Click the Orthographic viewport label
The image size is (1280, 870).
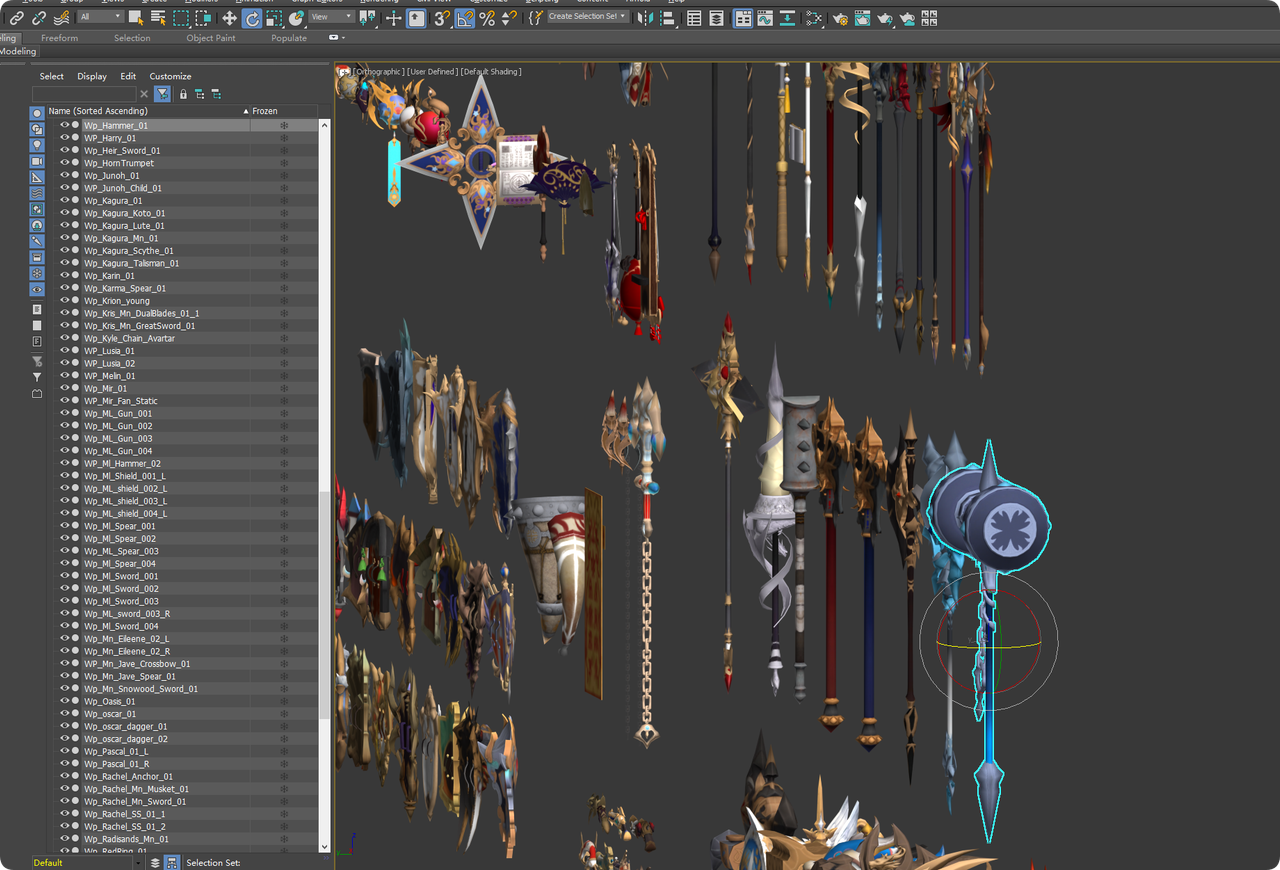(x=379, y=72)
